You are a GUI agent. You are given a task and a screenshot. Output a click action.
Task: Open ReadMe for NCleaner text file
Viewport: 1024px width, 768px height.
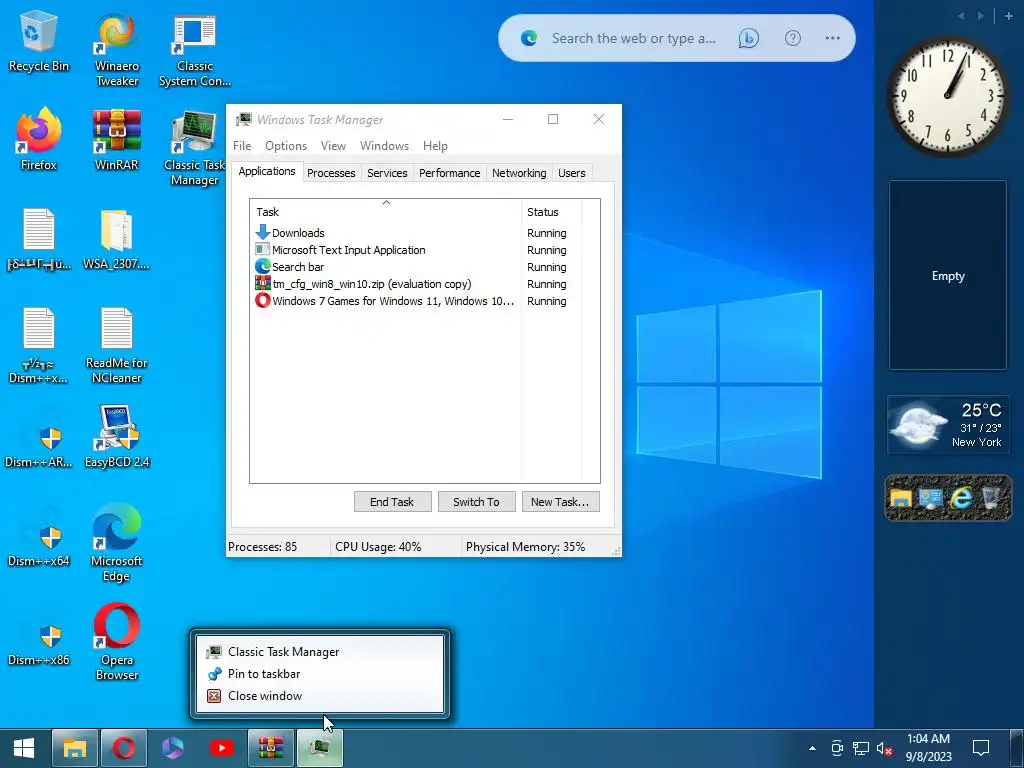pos(117,345)
